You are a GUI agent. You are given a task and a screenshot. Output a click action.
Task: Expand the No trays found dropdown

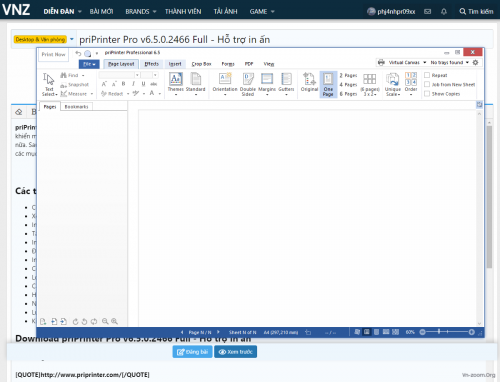450,62
